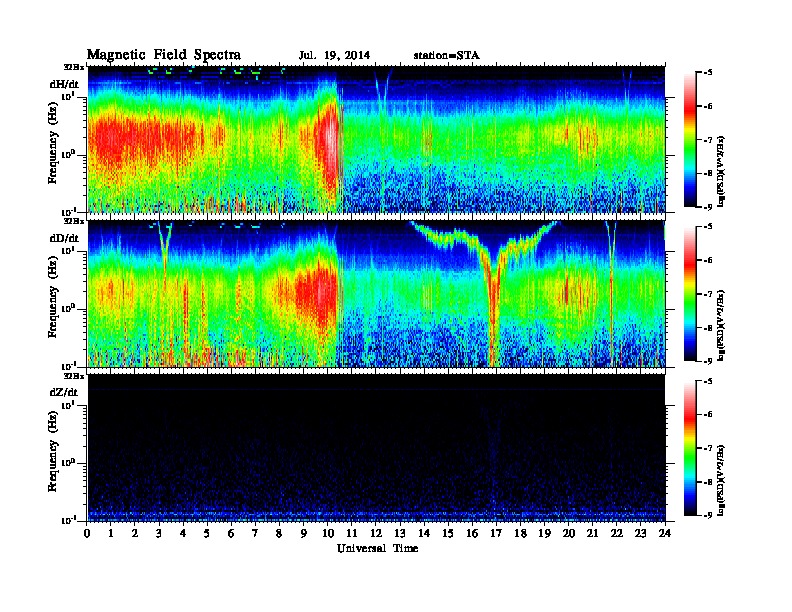Click the dD/dt panel color bar
This screenshot has height=612, width=792.
tap(690, 293)
